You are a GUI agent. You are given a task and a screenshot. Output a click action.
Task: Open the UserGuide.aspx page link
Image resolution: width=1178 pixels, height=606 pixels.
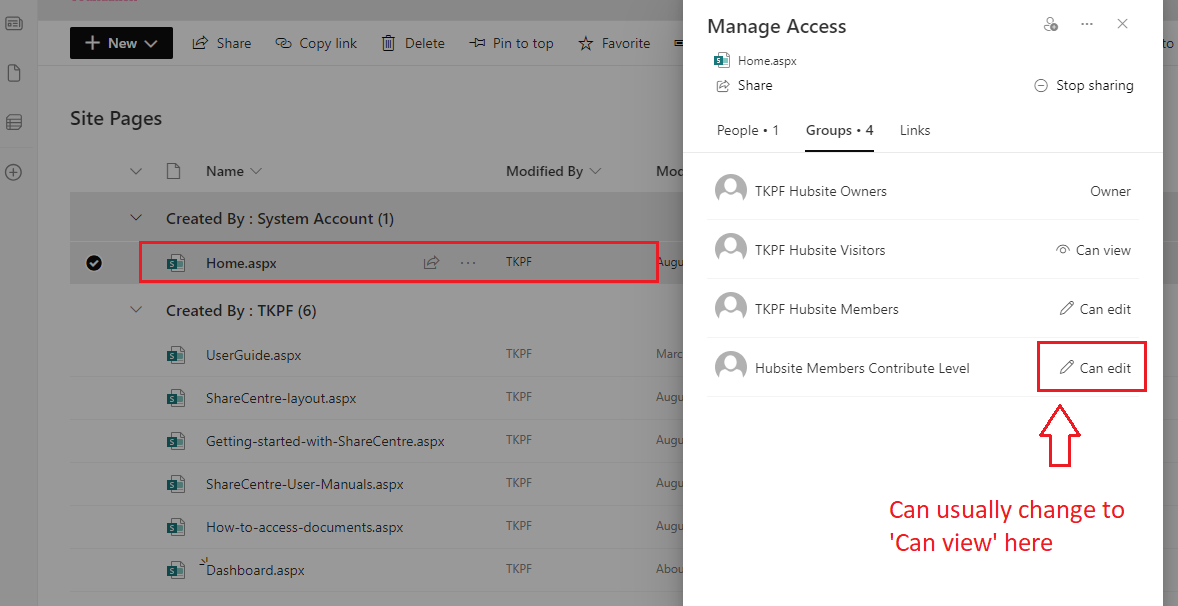pyautogui.click(x=251, y=354)
